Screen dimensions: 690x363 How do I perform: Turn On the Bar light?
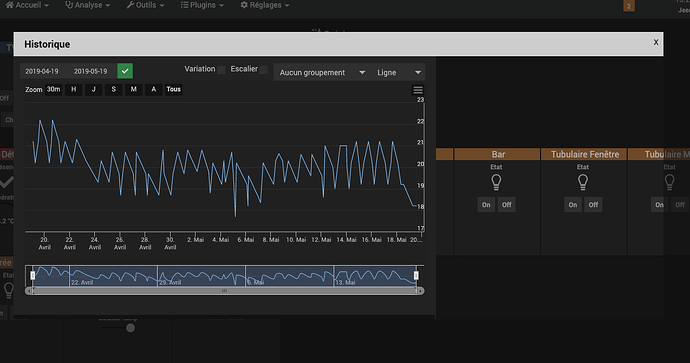coord(486,205)
